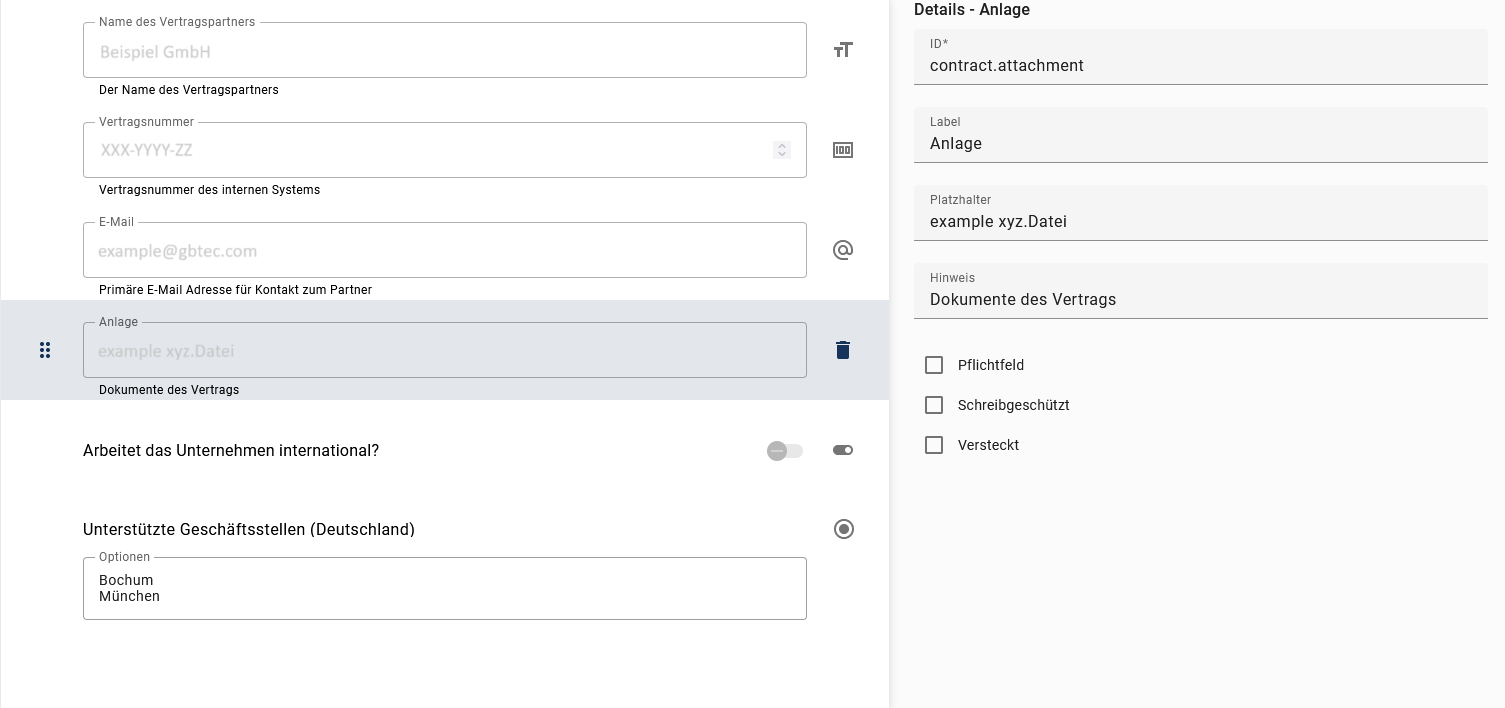Focus the E-Mail input field

[445, 250]
